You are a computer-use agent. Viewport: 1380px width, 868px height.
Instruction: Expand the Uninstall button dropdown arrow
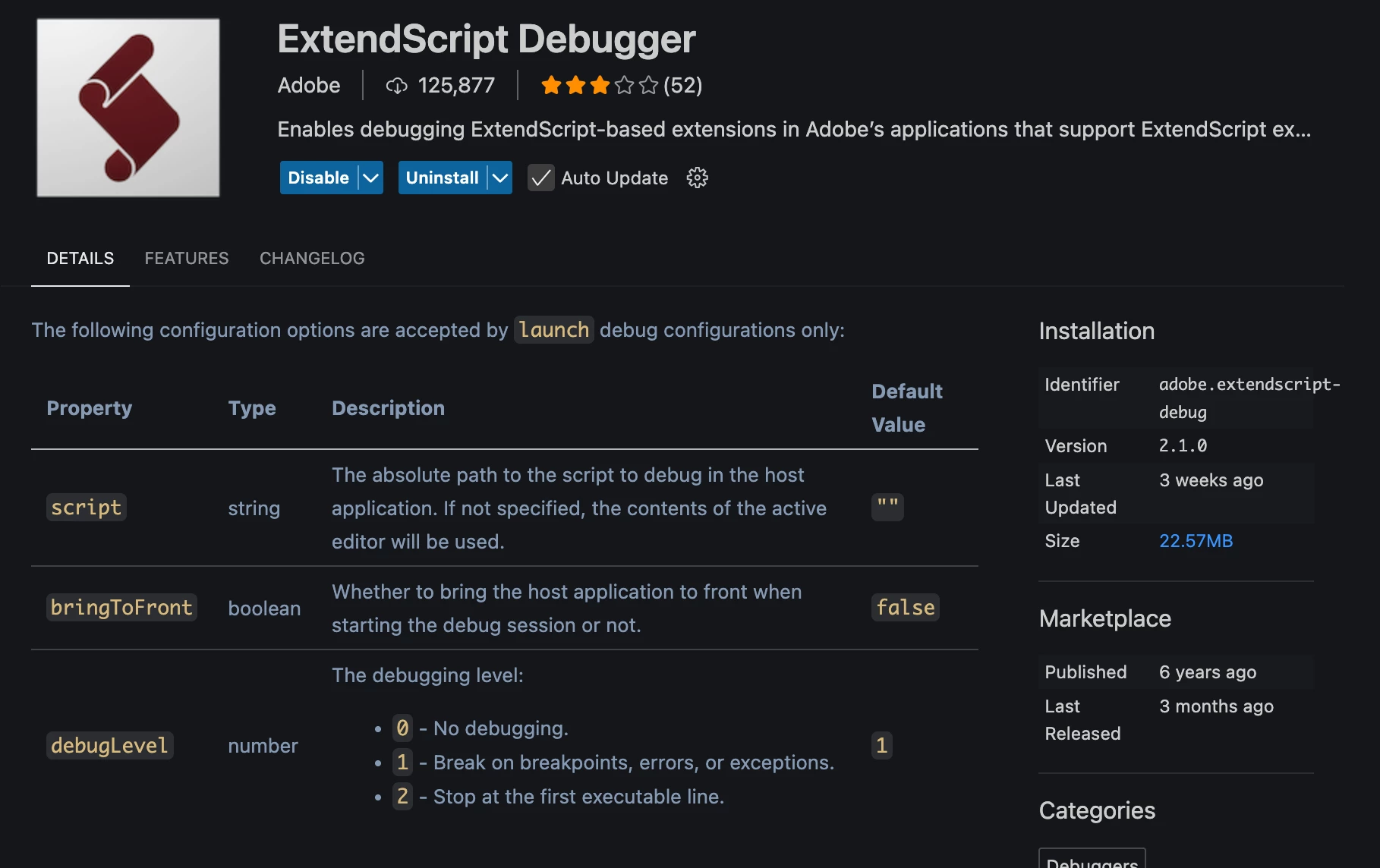[x=499, y=178]
